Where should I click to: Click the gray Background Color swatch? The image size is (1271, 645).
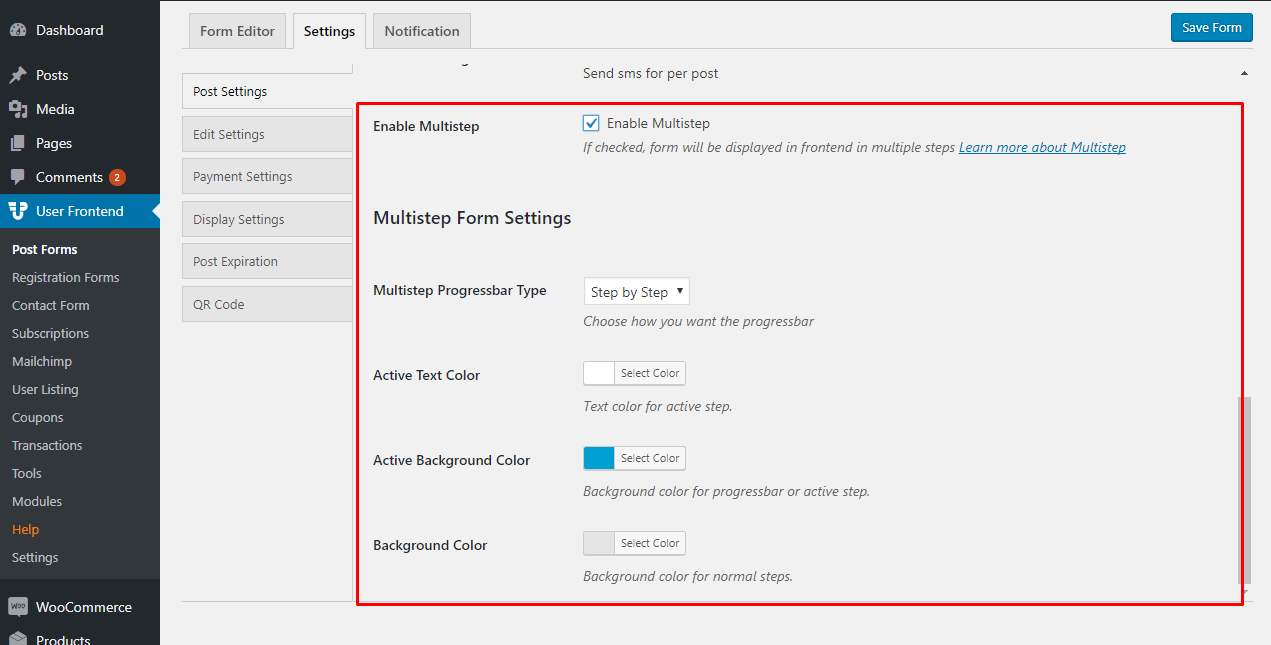[x=599, y=543]
